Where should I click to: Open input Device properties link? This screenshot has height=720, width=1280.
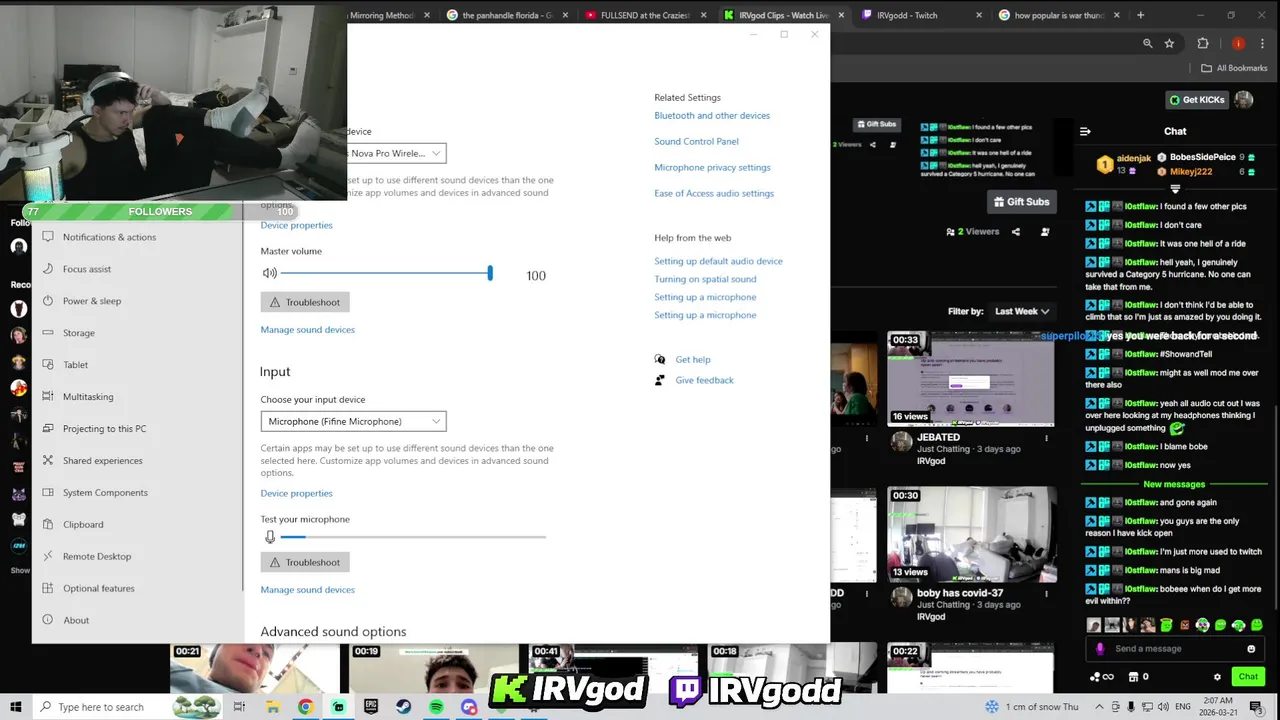[x=296, y=493]
